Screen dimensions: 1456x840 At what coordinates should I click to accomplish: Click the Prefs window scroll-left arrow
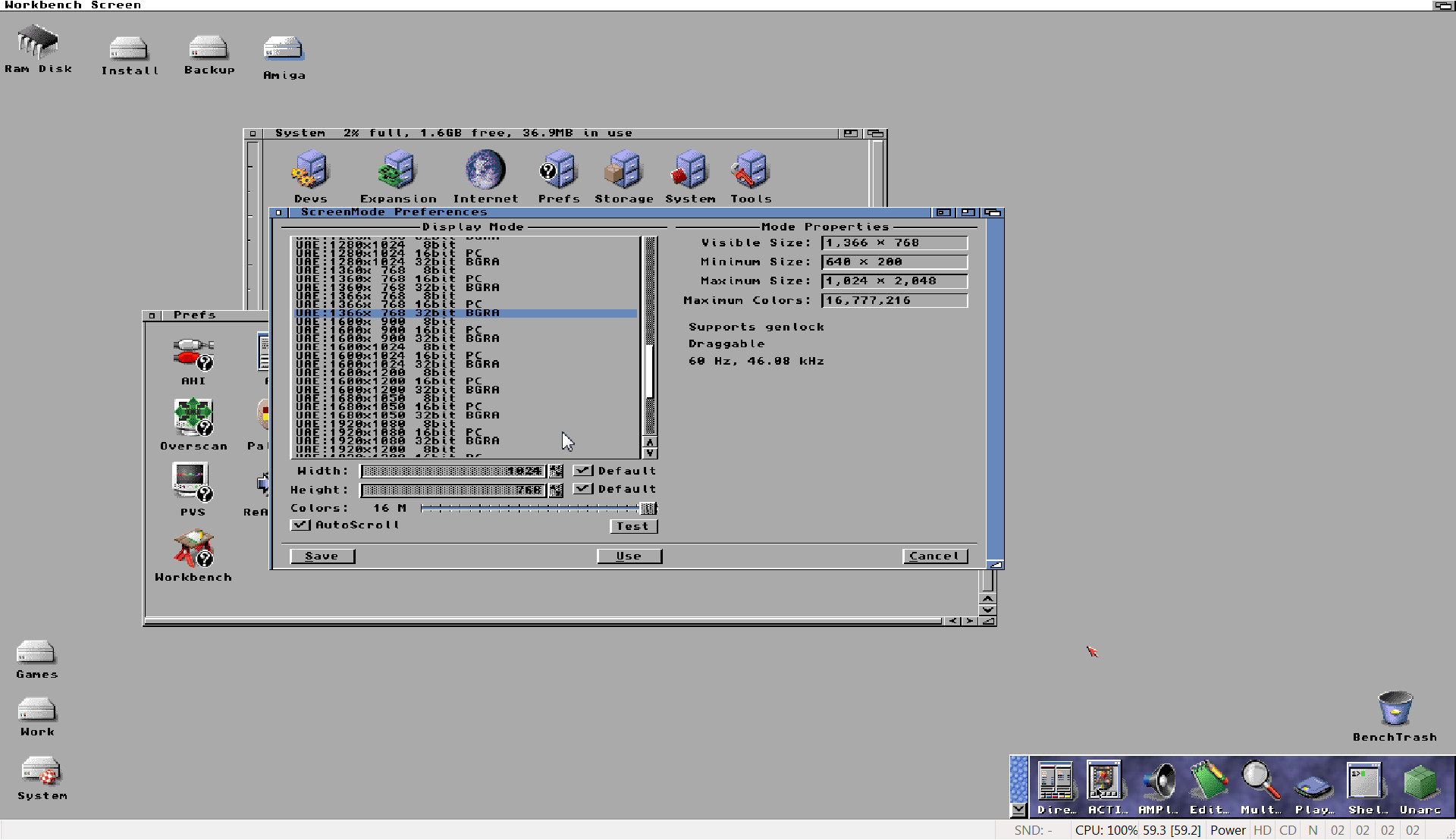[x=953, y=621]
